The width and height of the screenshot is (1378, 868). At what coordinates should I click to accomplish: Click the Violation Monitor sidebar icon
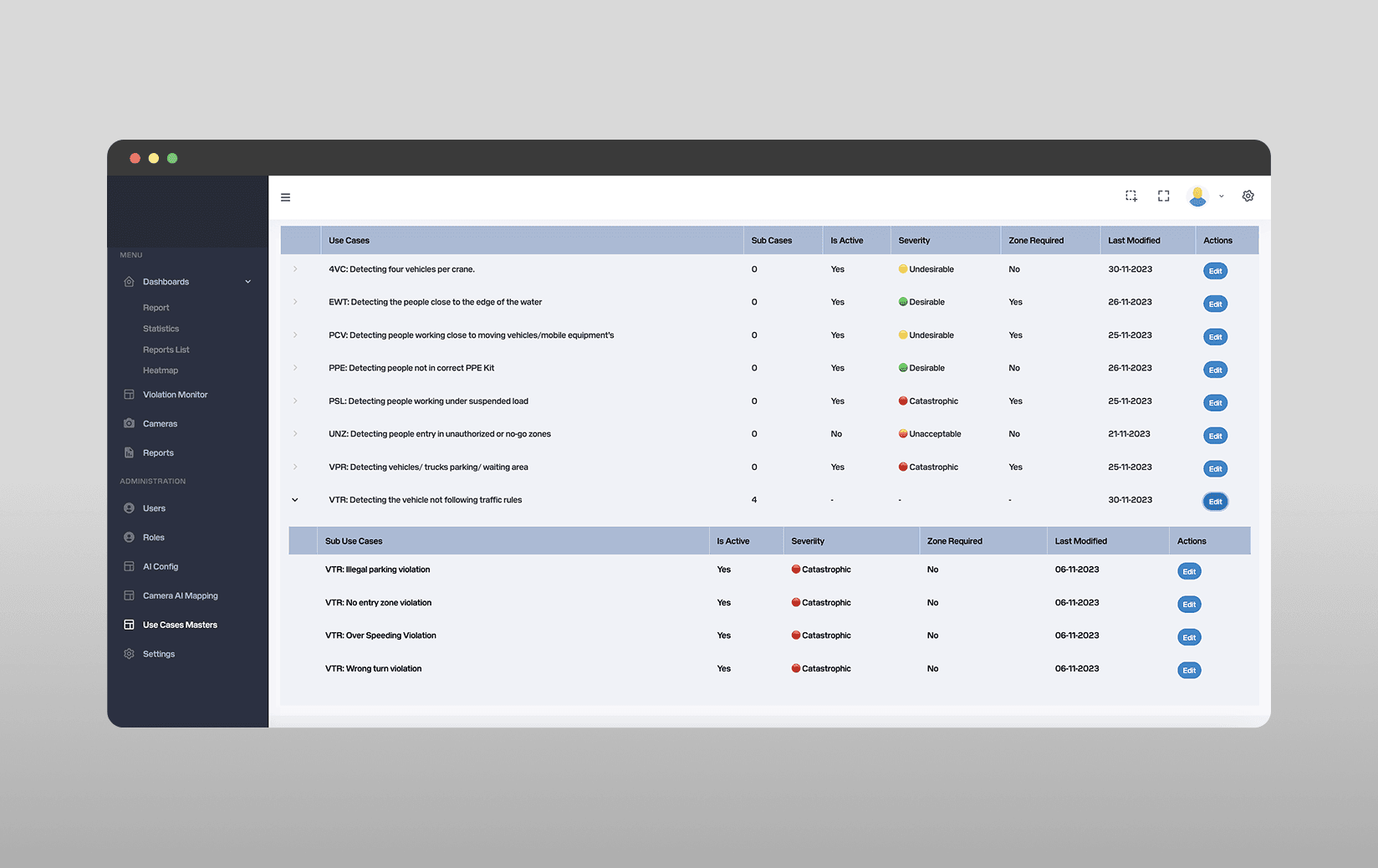coord(129,394)
